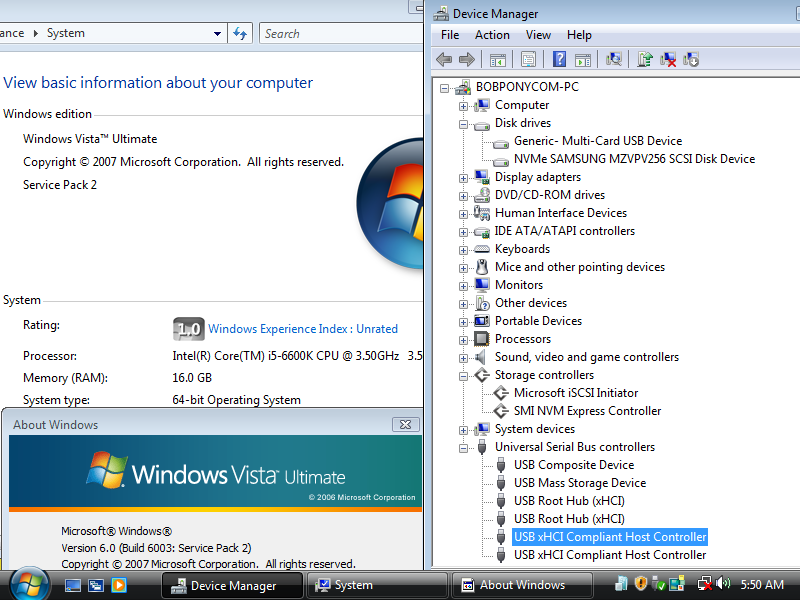This screenshot has width=800, height=600.
Task: Expand the Computer node in the device tree
Action: click(463, 106)
